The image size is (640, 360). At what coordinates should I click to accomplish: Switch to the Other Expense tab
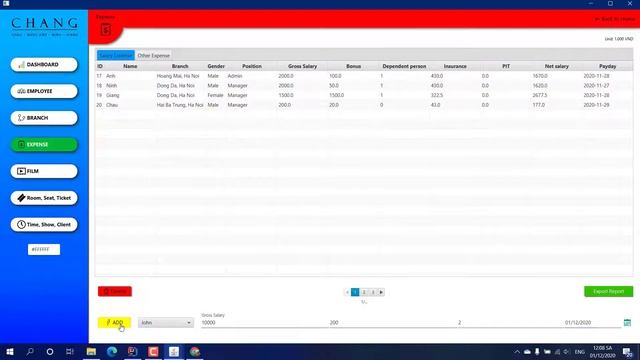[153, 56]
